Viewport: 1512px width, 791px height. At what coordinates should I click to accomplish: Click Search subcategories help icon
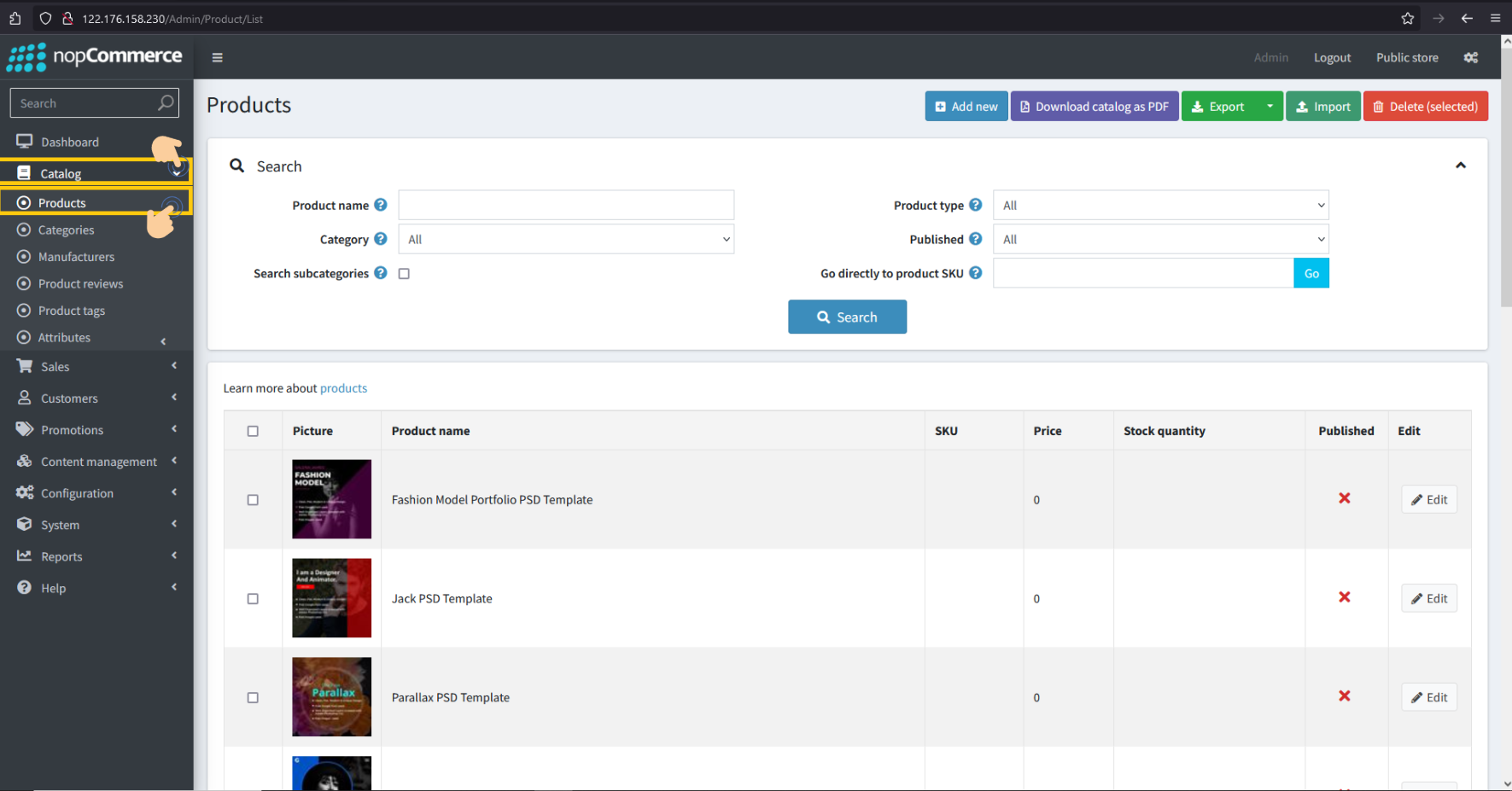pos(381,273)
